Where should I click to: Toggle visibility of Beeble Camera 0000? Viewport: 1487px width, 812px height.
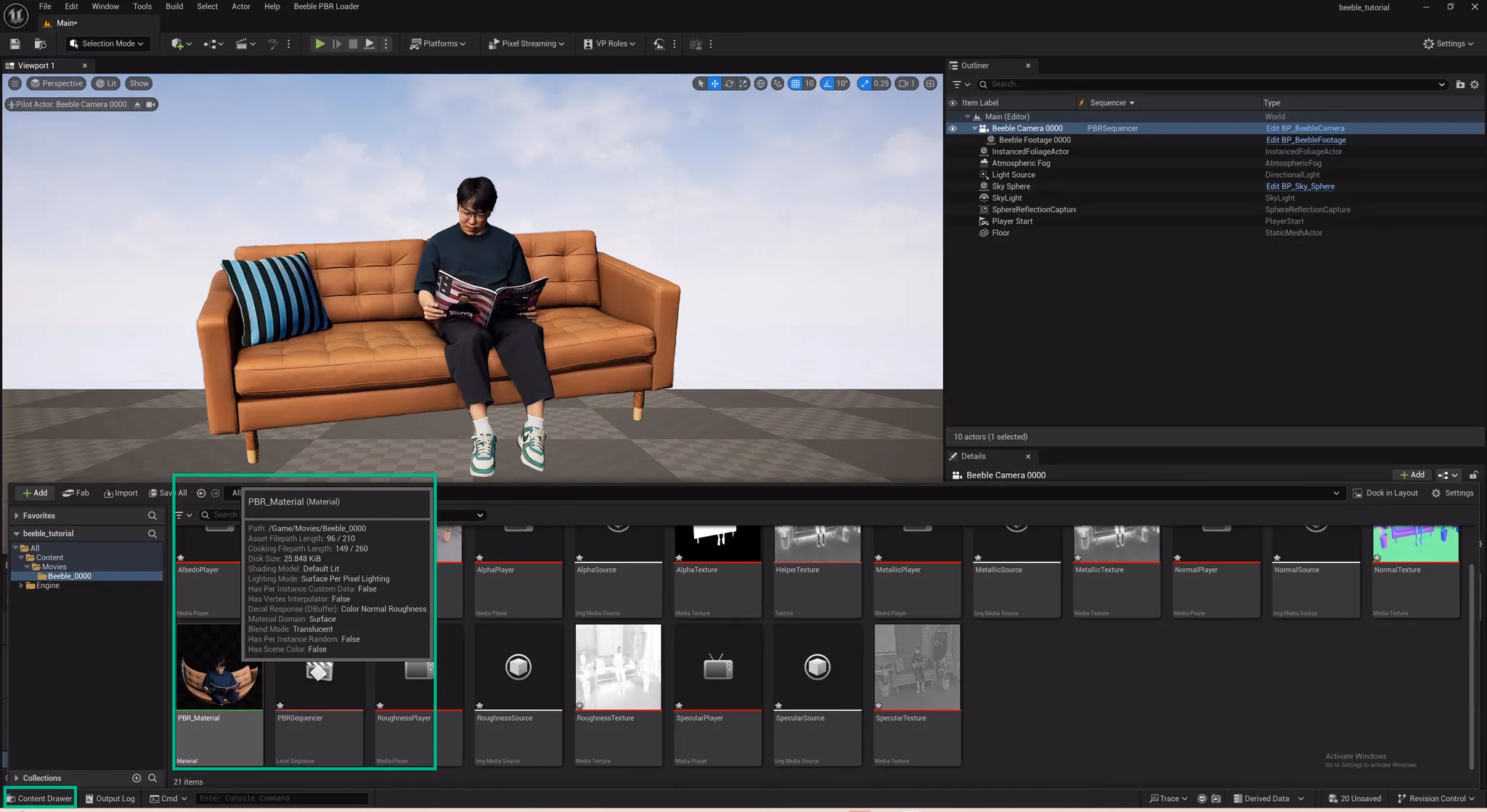coord(953,128)
